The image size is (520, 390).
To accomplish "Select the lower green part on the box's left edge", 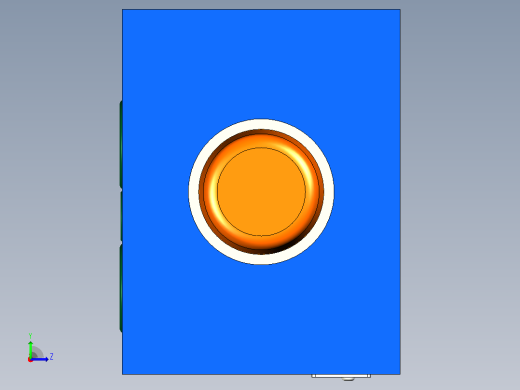I will coord(121,288).
